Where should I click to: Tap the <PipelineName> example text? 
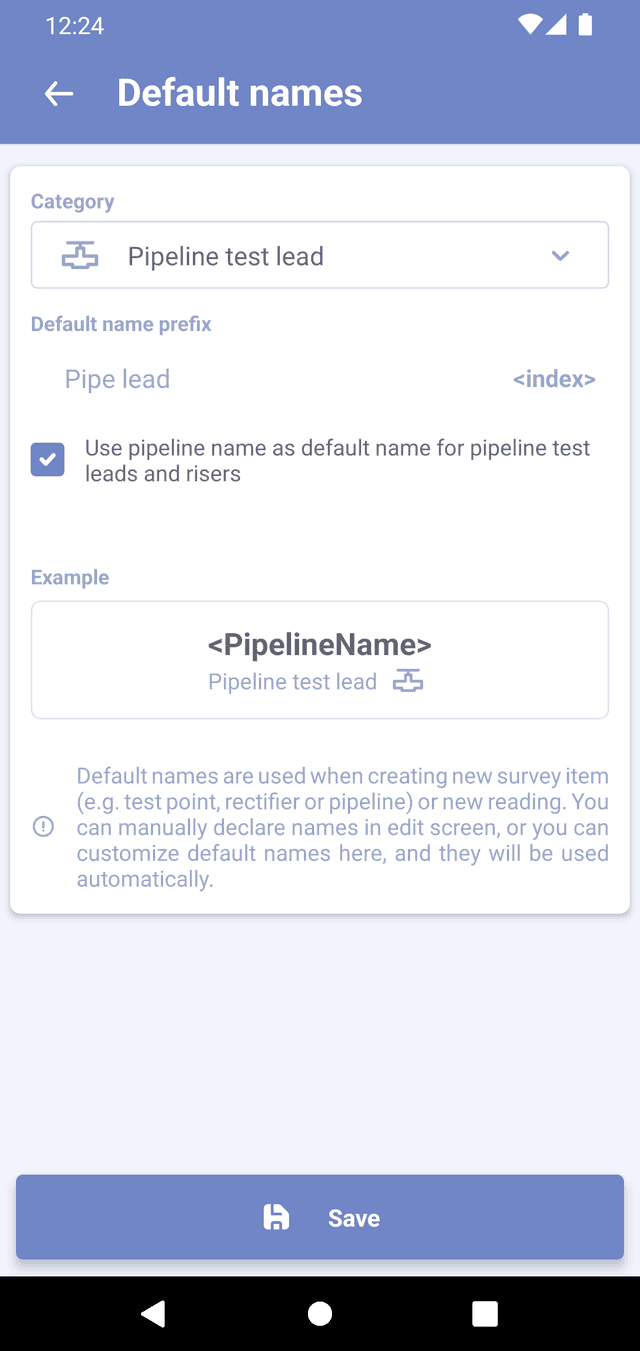click(x=320, y=644)
